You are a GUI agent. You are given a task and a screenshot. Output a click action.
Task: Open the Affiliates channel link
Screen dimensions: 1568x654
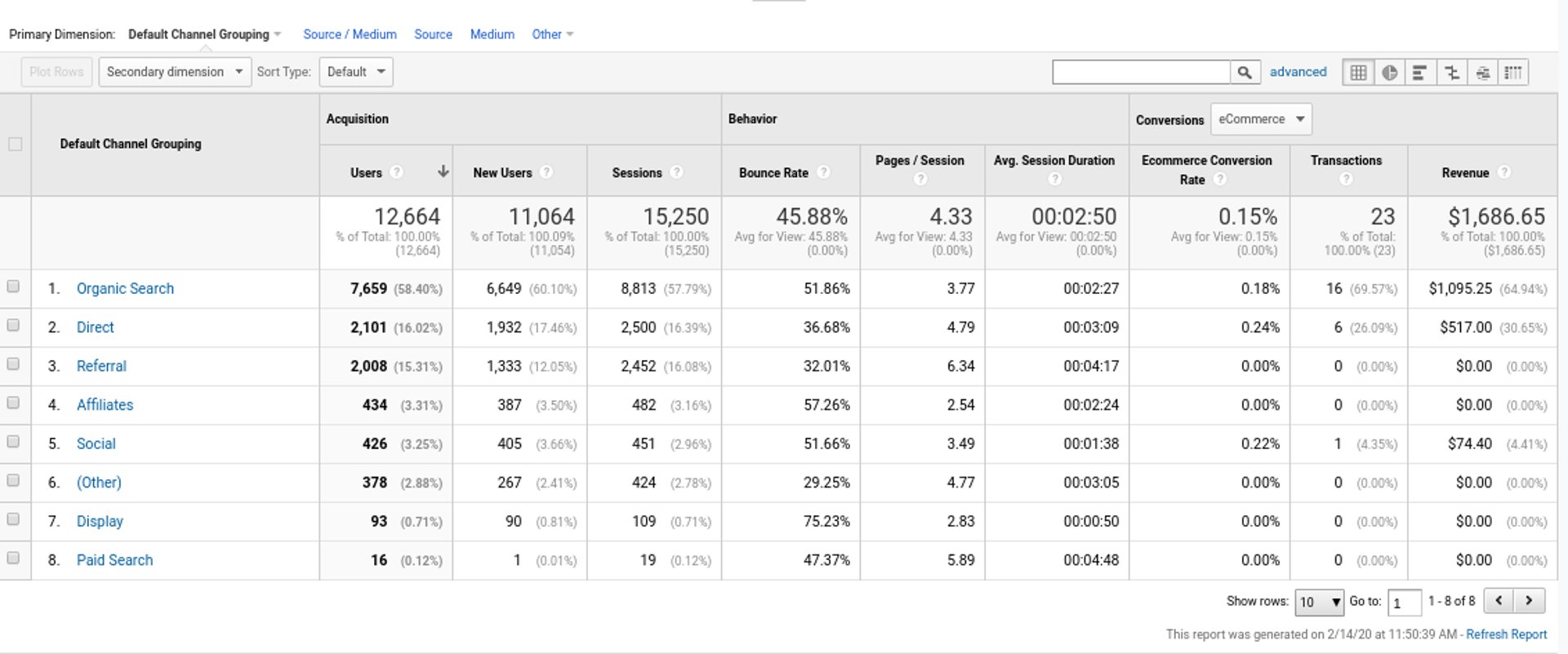tap(105, 405)
